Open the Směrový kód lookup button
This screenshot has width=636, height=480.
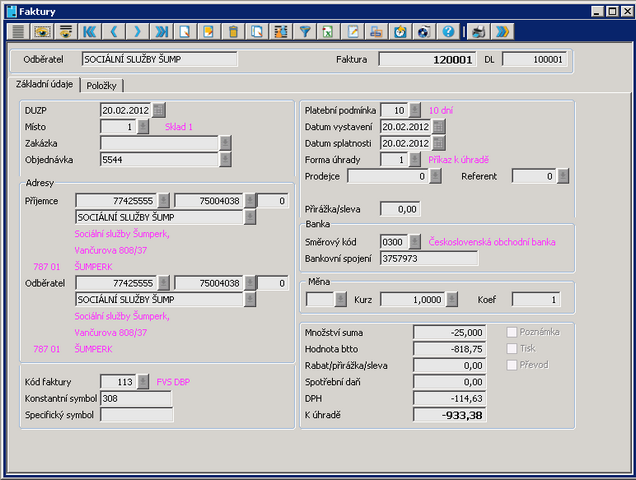[x=415, y=242]
